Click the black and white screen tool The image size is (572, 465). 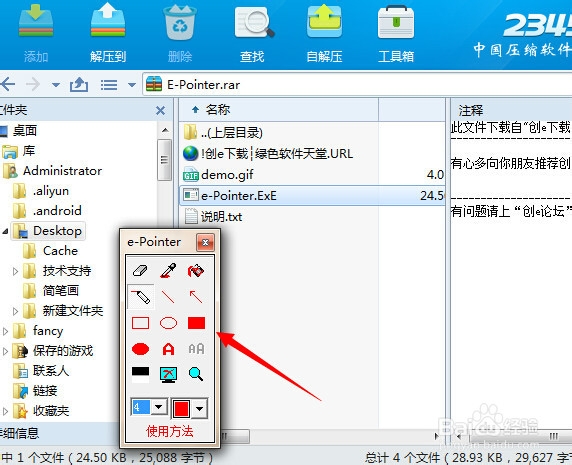[x=140, y=375]
